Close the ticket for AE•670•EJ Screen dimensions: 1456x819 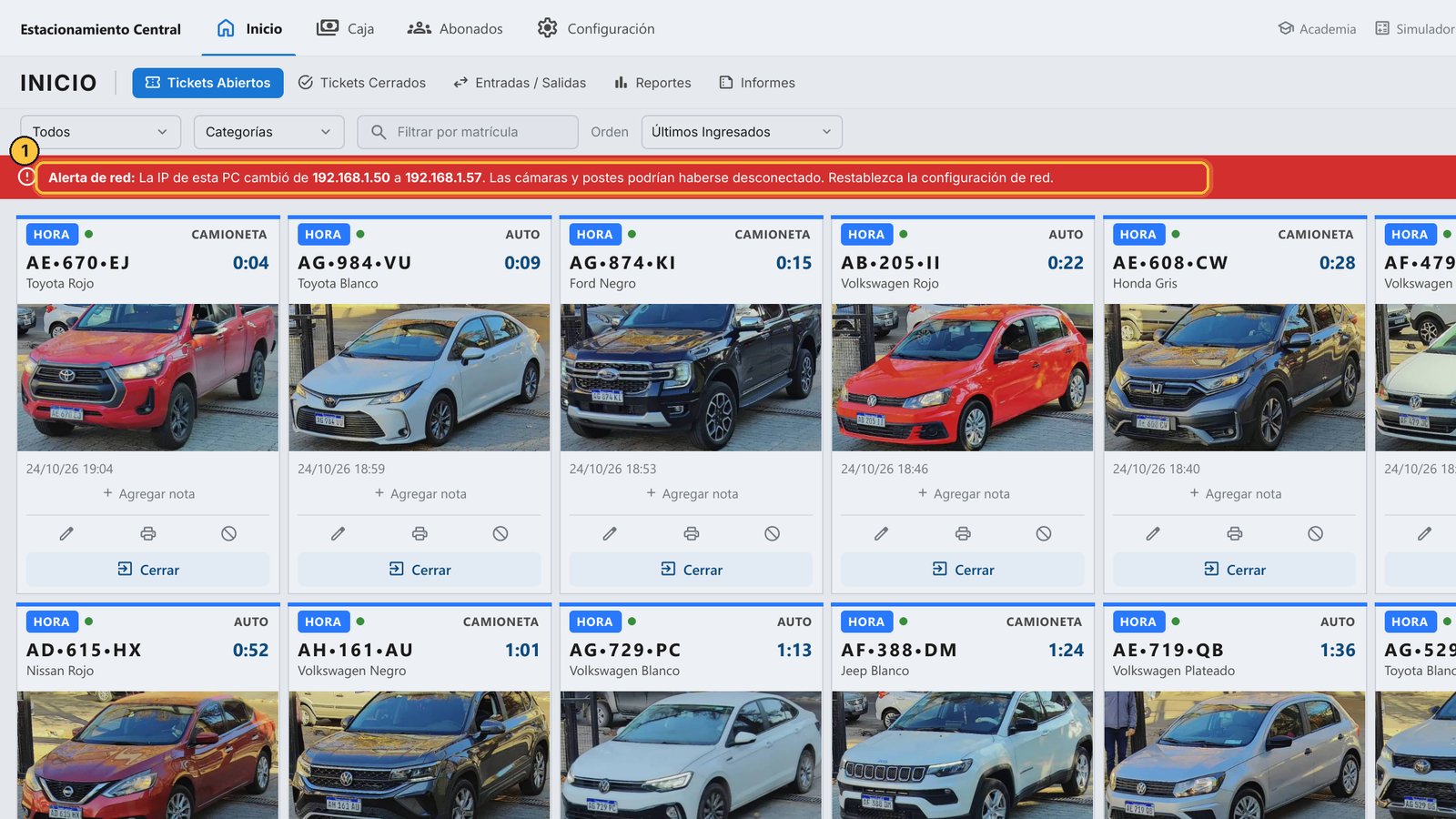click(x=147, y=570)
